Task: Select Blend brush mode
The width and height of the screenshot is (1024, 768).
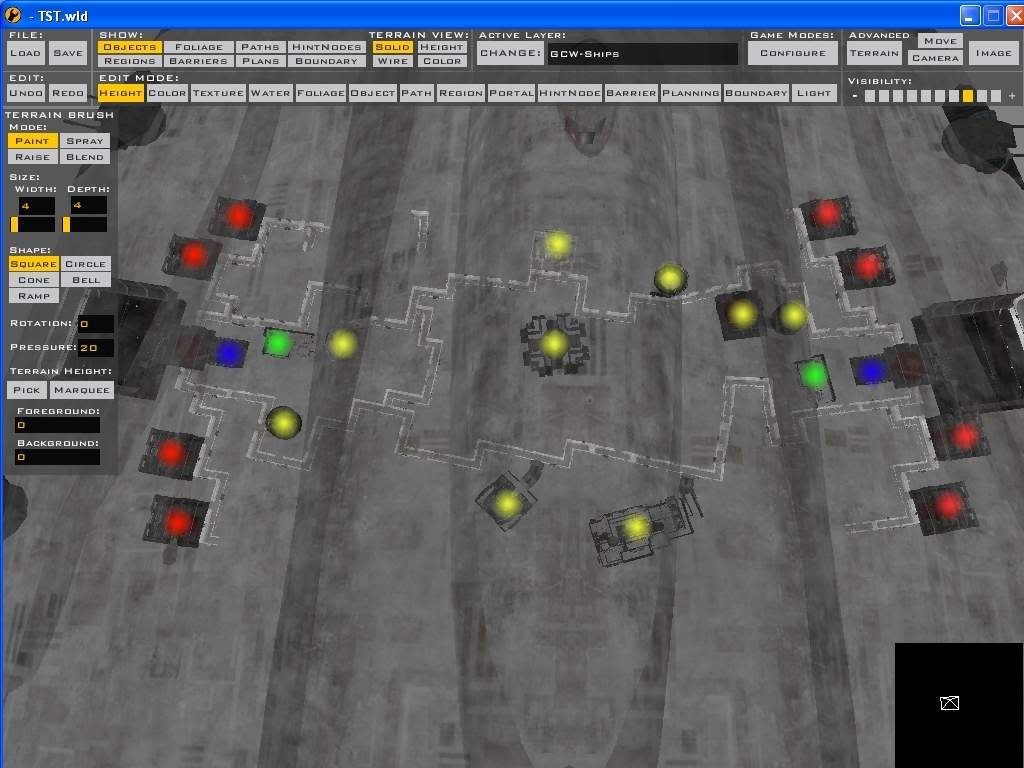Action: coord(85,157)
